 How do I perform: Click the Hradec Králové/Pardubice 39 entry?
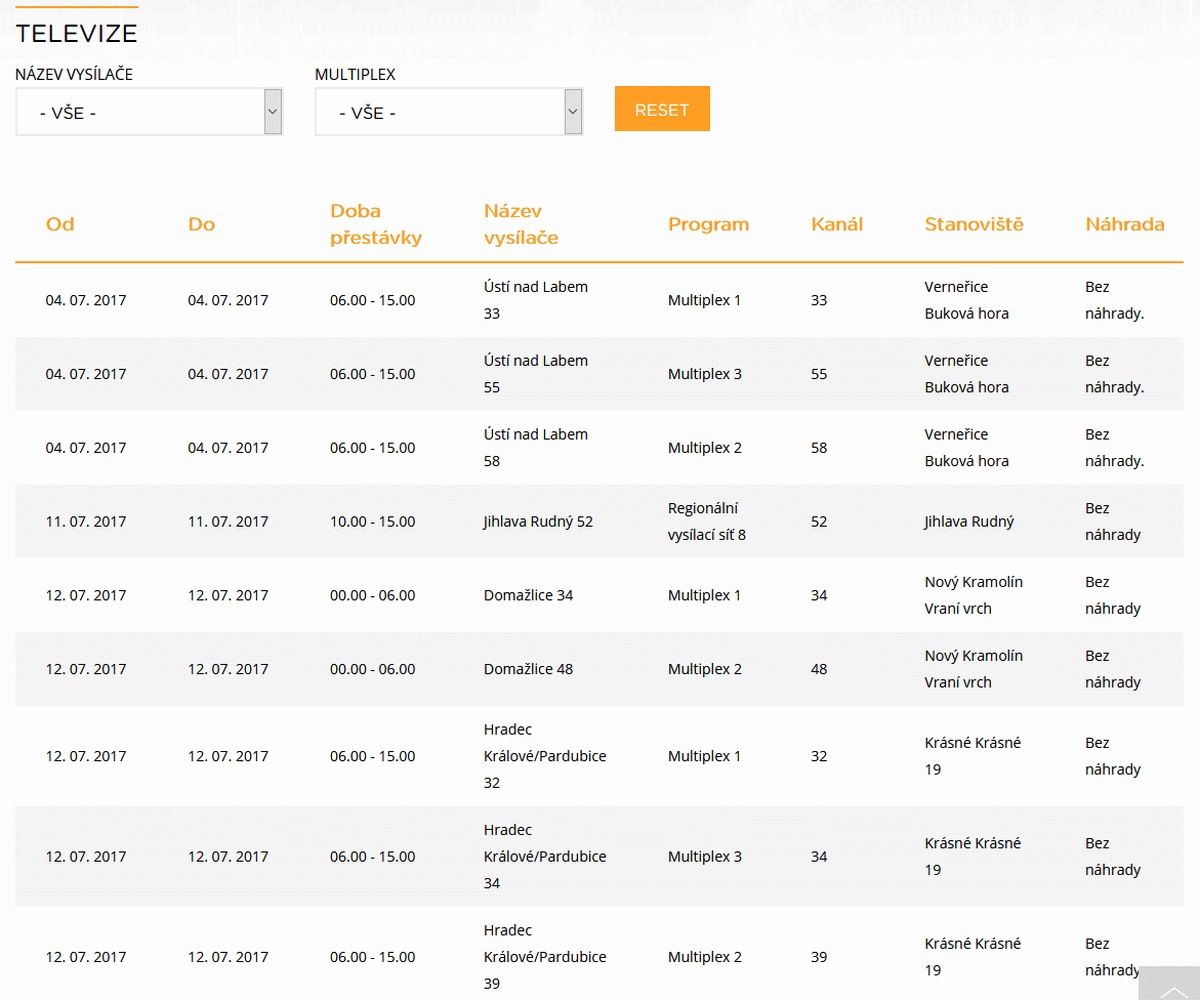tap(544, 957)
